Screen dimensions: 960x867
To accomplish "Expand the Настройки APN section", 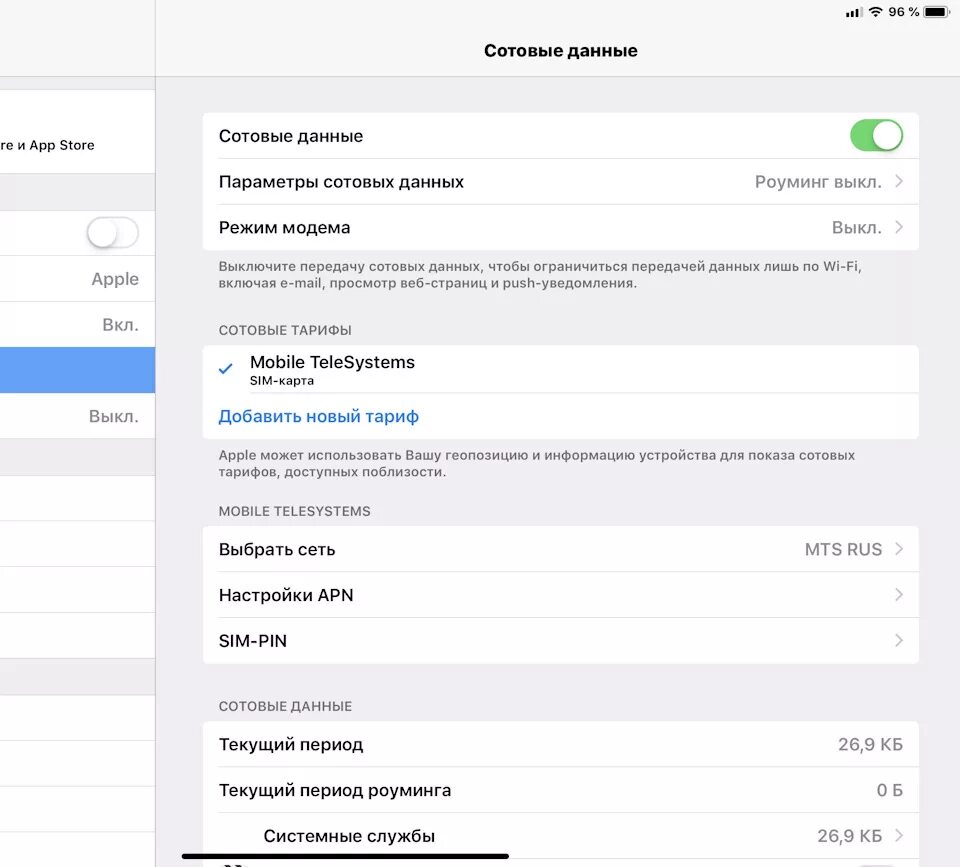I will [560, 594].
